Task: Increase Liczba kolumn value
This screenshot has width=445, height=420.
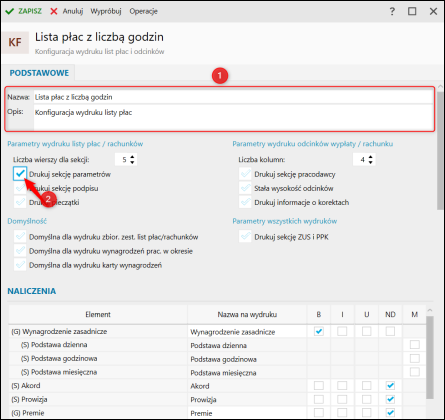Action: tap(371, 157)
